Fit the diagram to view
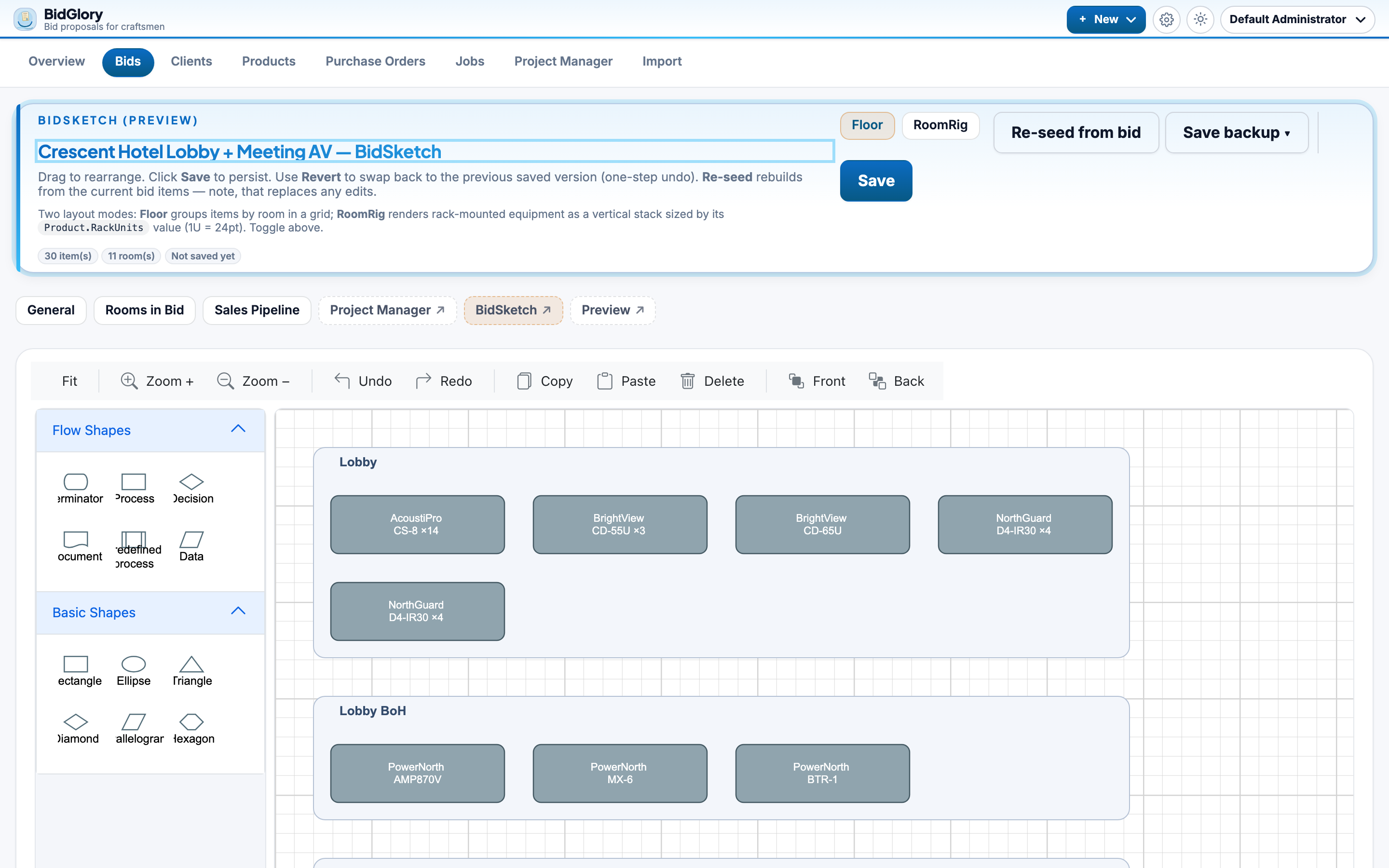The height and width of the screenshot is (868, 1389). click(x=69, y=381)
